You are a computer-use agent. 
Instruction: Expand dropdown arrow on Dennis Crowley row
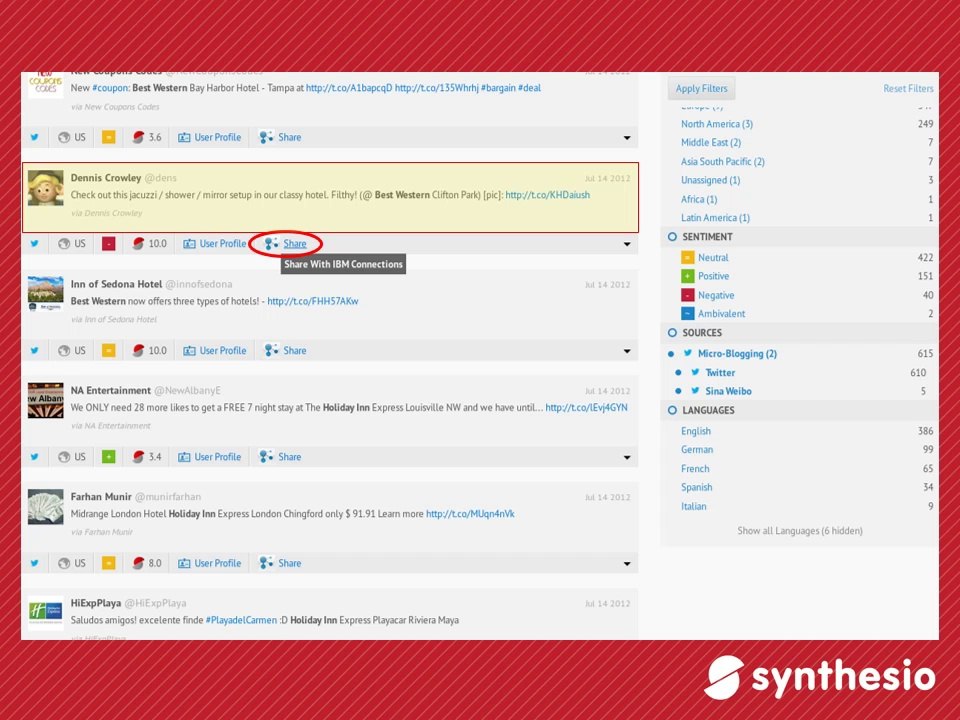click(x=627, y=244)
